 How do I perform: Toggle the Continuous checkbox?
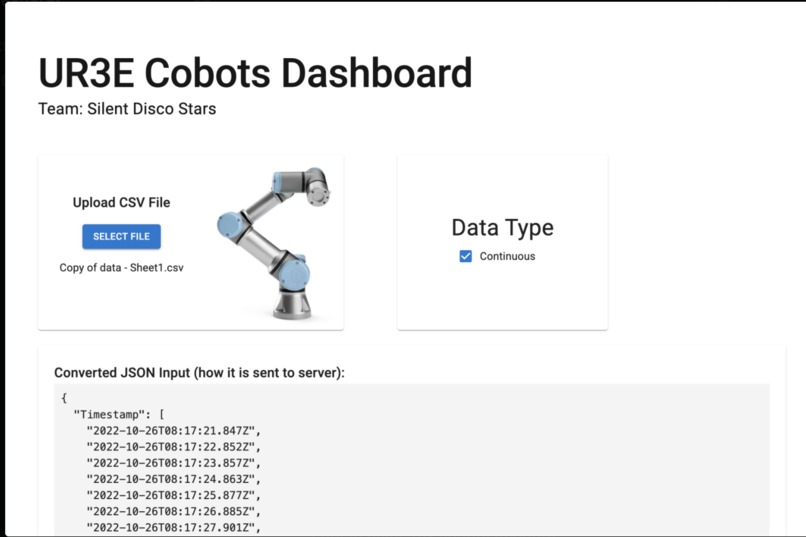(x=466, y=256)
